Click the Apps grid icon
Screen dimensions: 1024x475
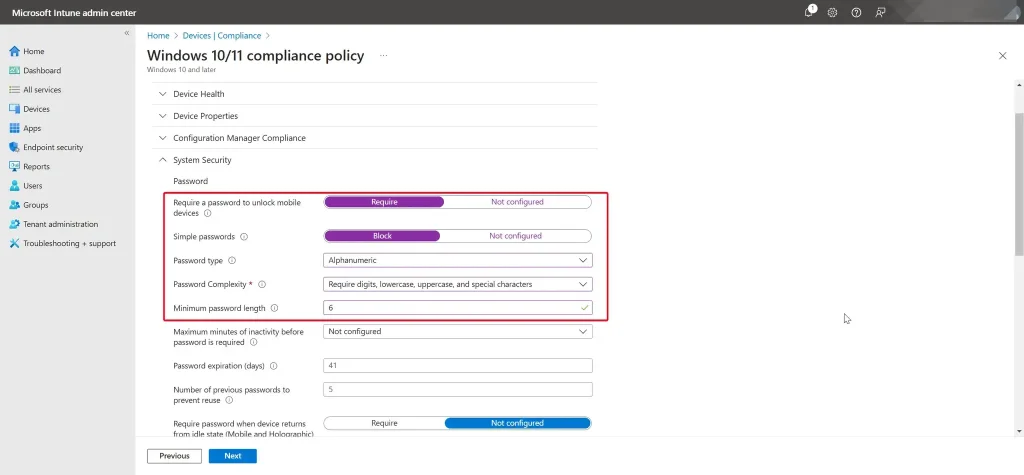point(14,128)
